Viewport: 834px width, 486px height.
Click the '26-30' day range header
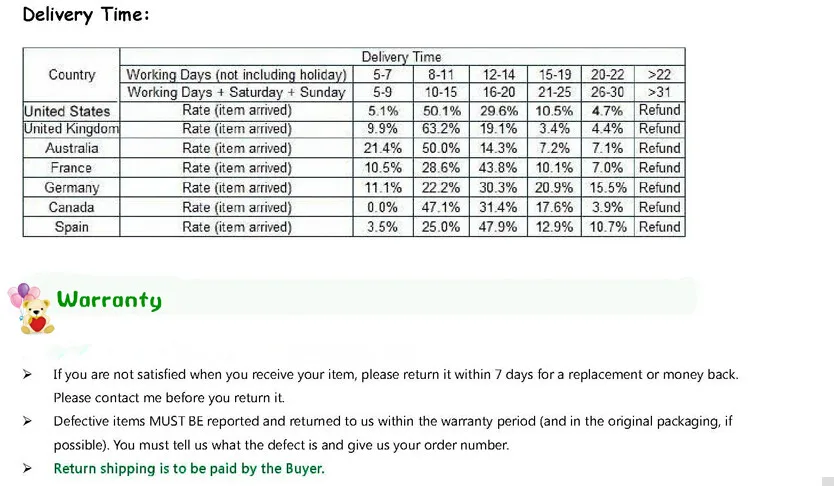point(607,93)
